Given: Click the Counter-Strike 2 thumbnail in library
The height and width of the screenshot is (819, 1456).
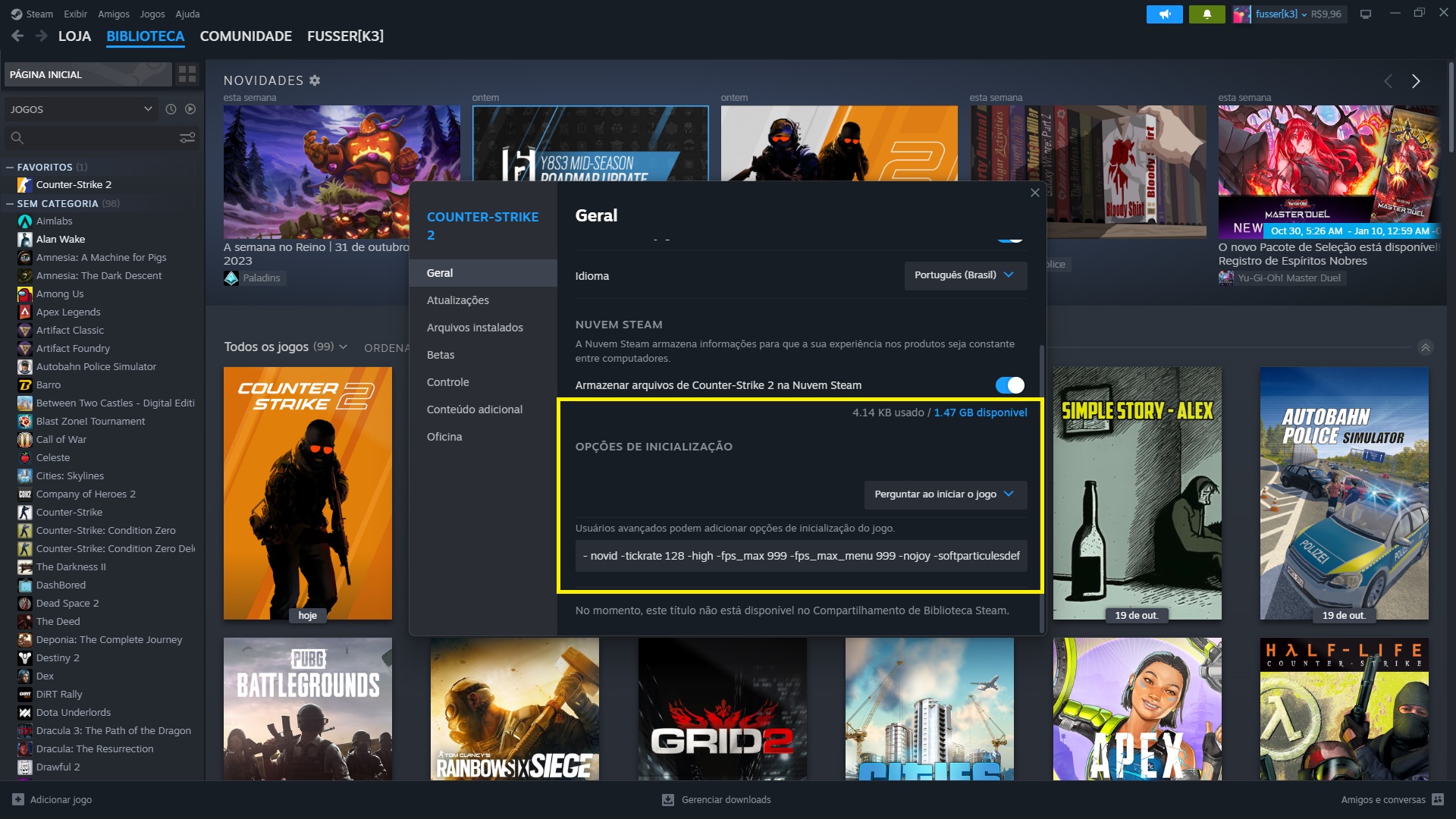Looking at the screenshot, I should (x=307, y=493).
